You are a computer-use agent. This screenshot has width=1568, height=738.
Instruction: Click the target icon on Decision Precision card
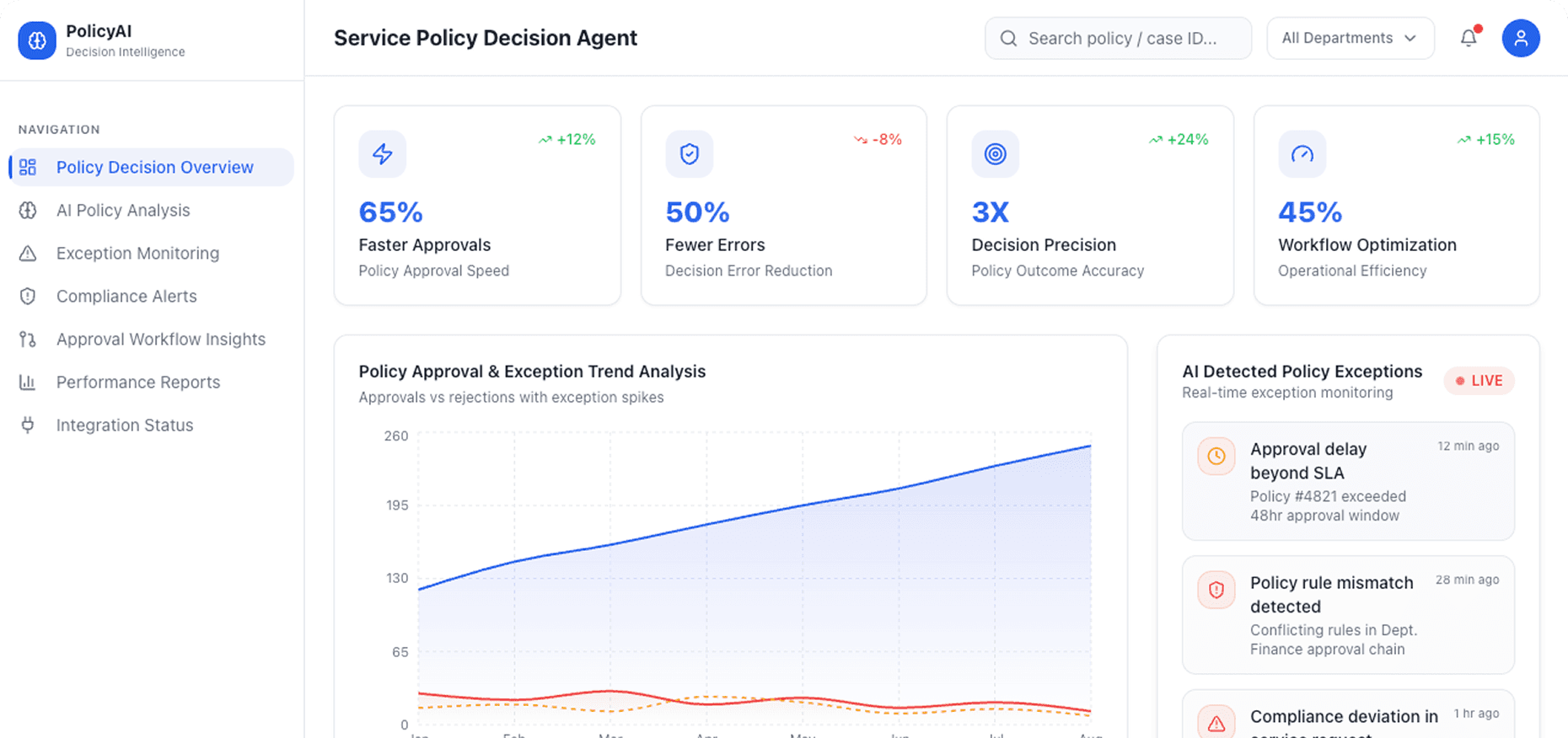click(x=996, y=154)
